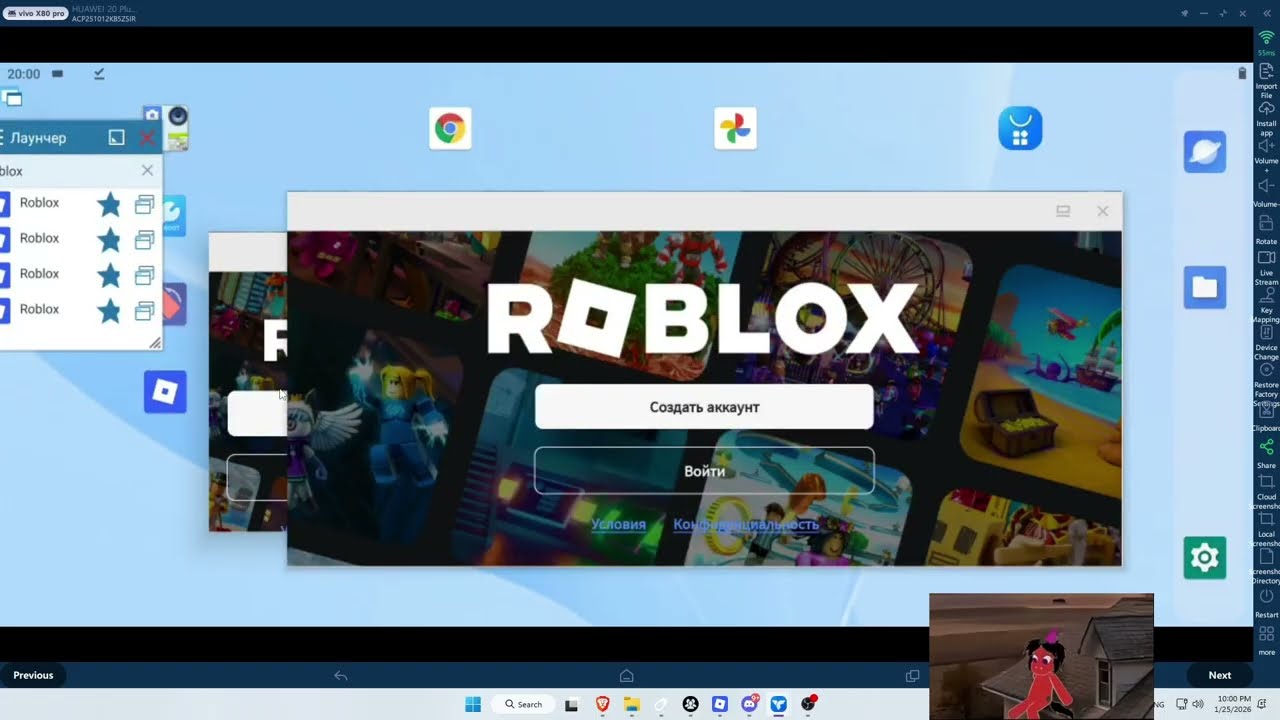Image resolution: width=1280 pixels, height=720 pixels.
Task: Clear the Launcher search field
Action: pyautogui.click(x=147, y=171)
